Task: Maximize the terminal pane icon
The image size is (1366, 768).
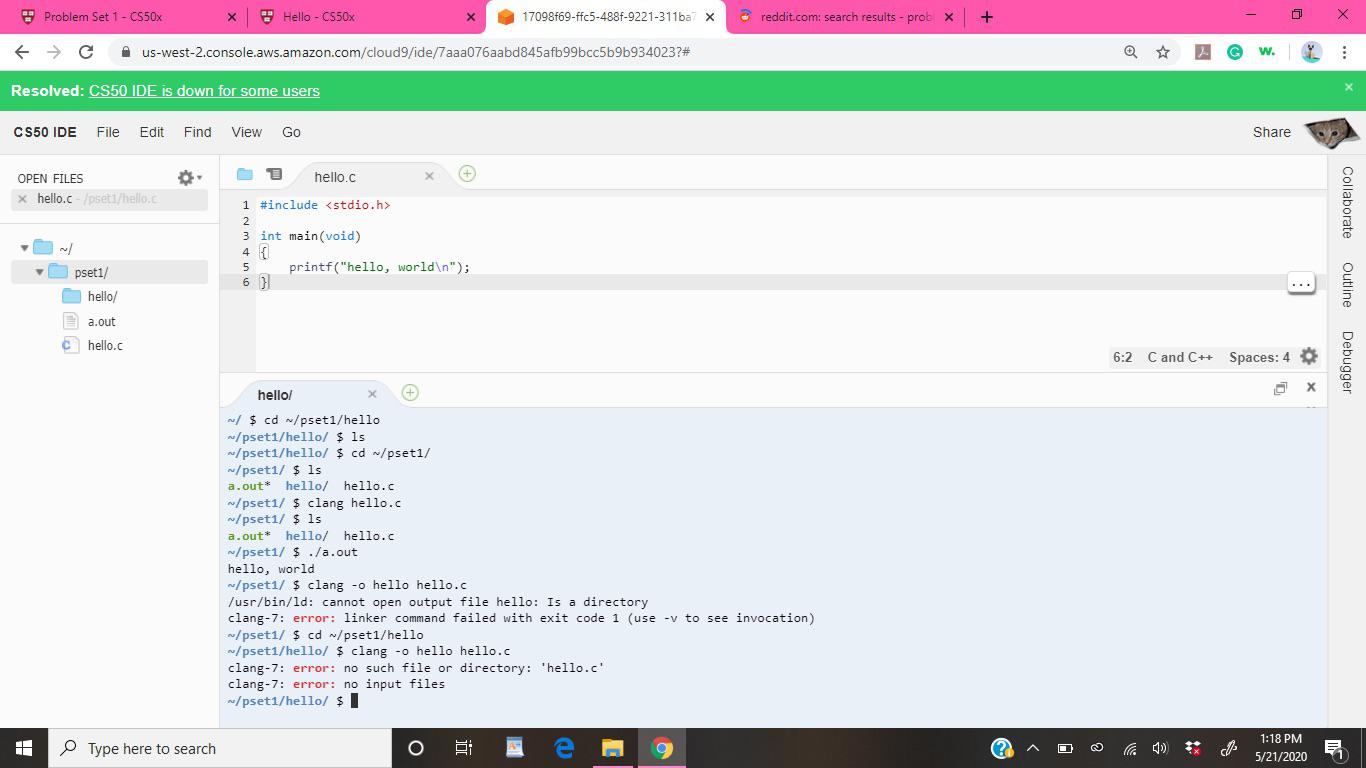Action: tap(1280, 388)
